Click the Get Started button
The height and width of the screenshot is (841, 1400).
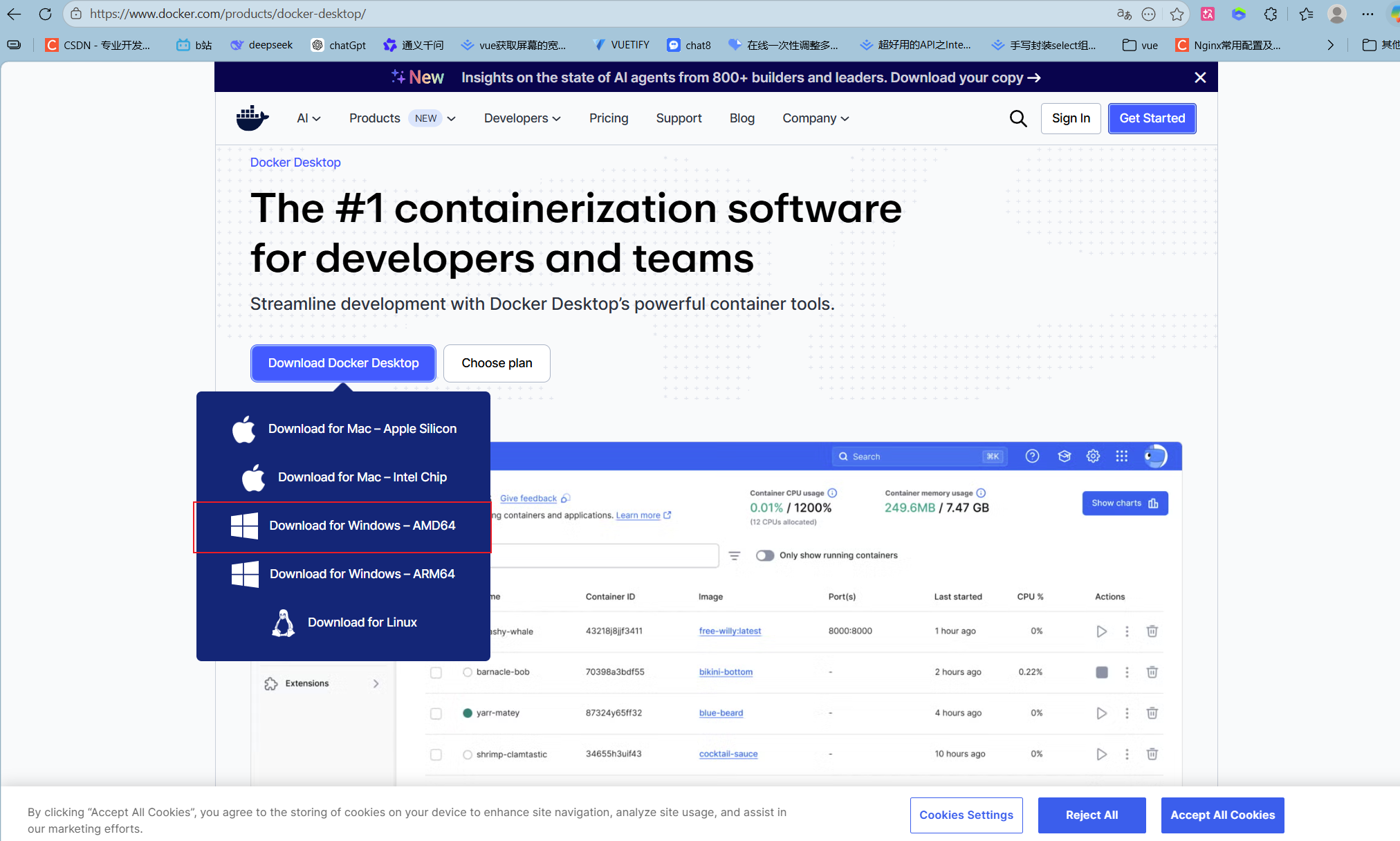(x=1152, y=118)
